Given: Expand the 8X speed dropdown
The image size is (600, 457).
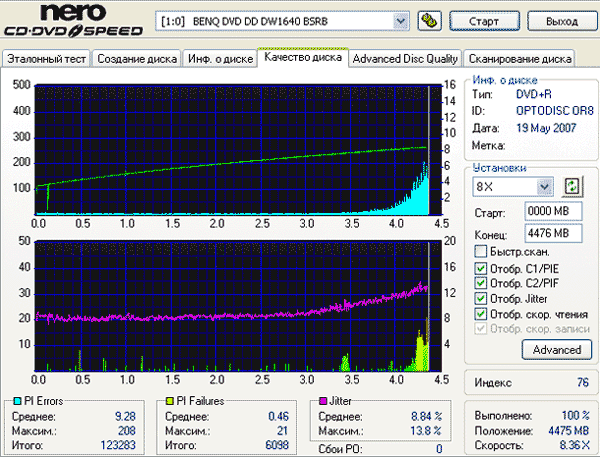Looking at the screenshot, I should pos(513,187).
